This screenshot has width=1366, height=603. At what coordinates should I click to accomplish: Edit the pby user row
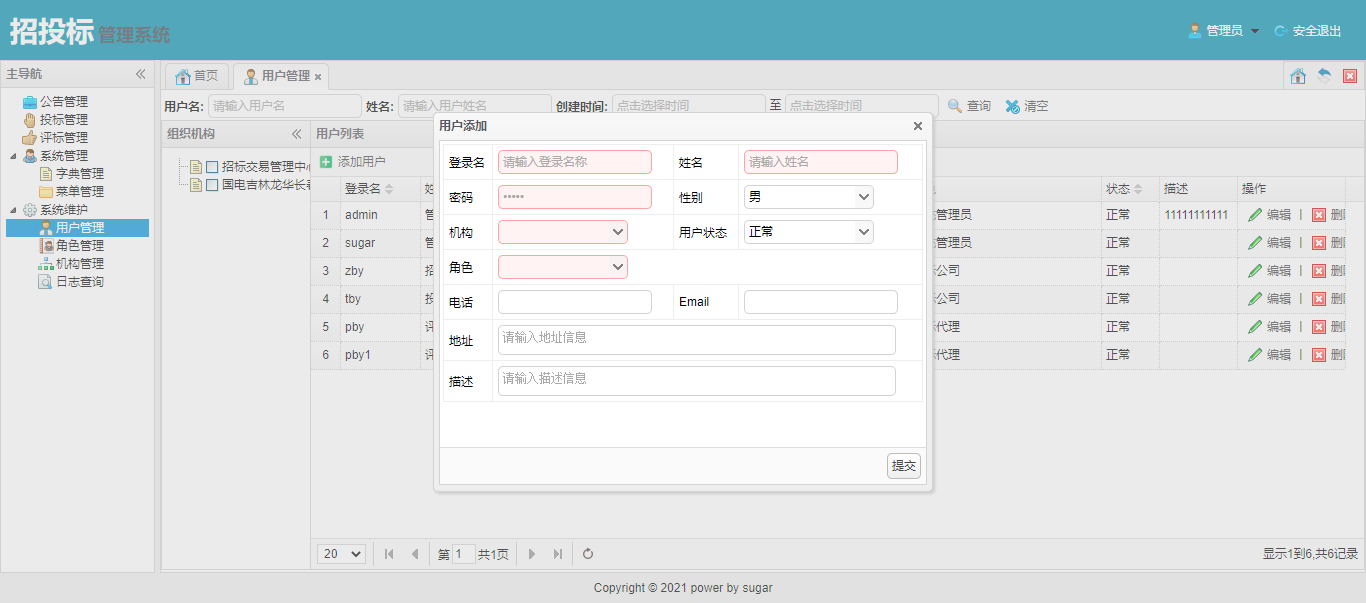[1270, 327]
